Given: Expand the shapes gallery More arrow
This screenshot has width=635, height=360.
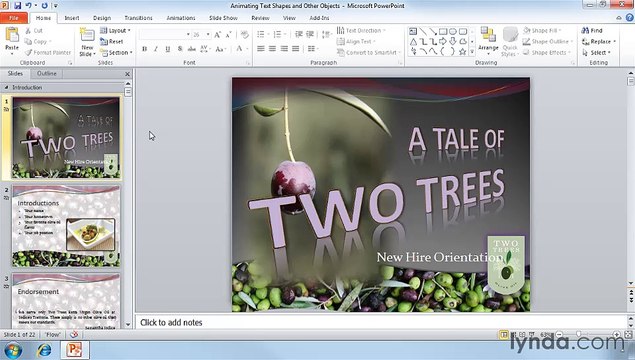Looking at the screenshot, I should [x=472, y=52].
